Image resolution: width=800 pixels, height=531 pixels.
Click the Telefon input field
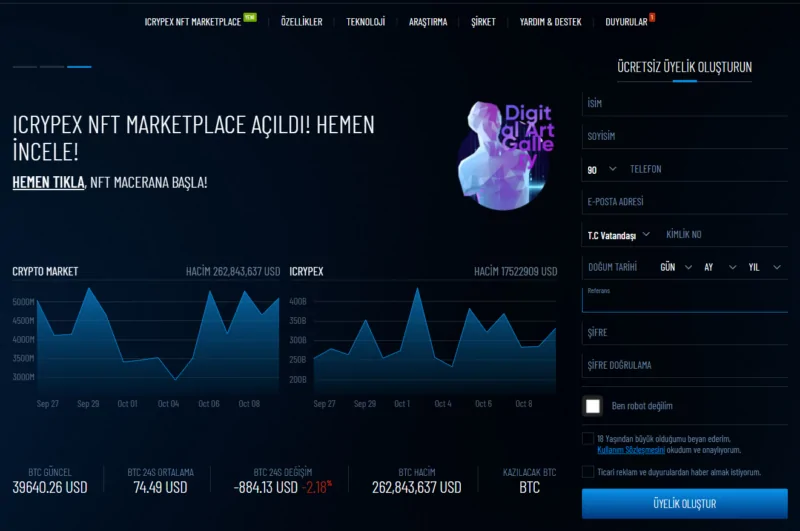point(708,169)
